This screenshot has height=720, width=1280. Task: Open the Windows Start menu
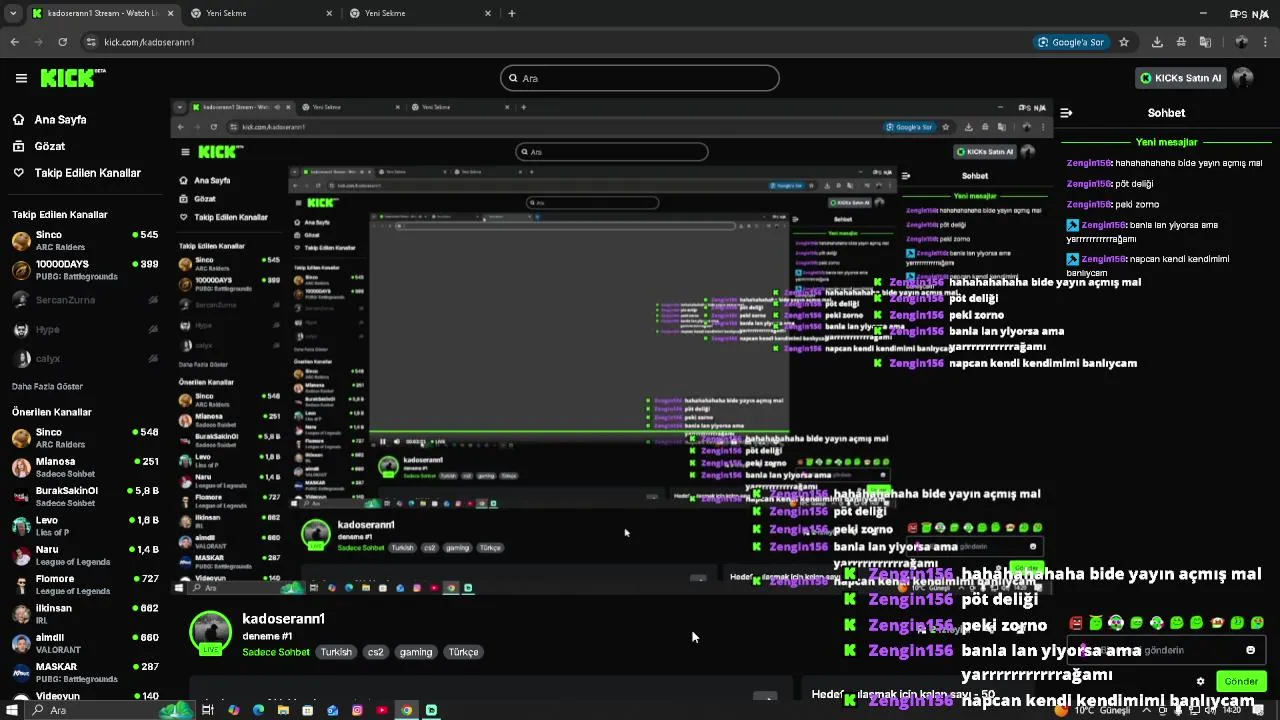[x=12, y=710]
